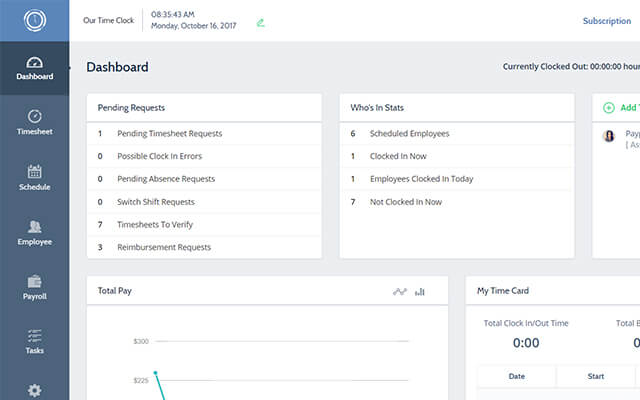The image size is (640, 400).
Task: Open the Tasks checklist page
Action: coord(34,341)
